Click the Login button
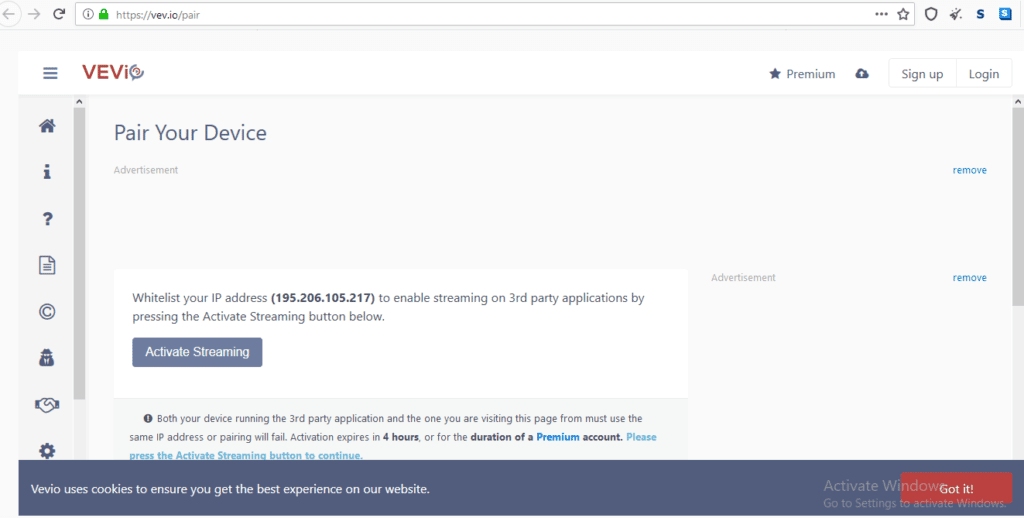Viewport: 1024px width, 518px height. pos(983,74)
